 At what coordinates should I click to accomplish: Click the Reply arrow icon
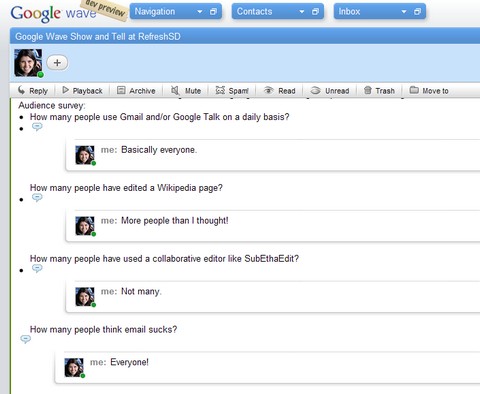click(21, 90)
